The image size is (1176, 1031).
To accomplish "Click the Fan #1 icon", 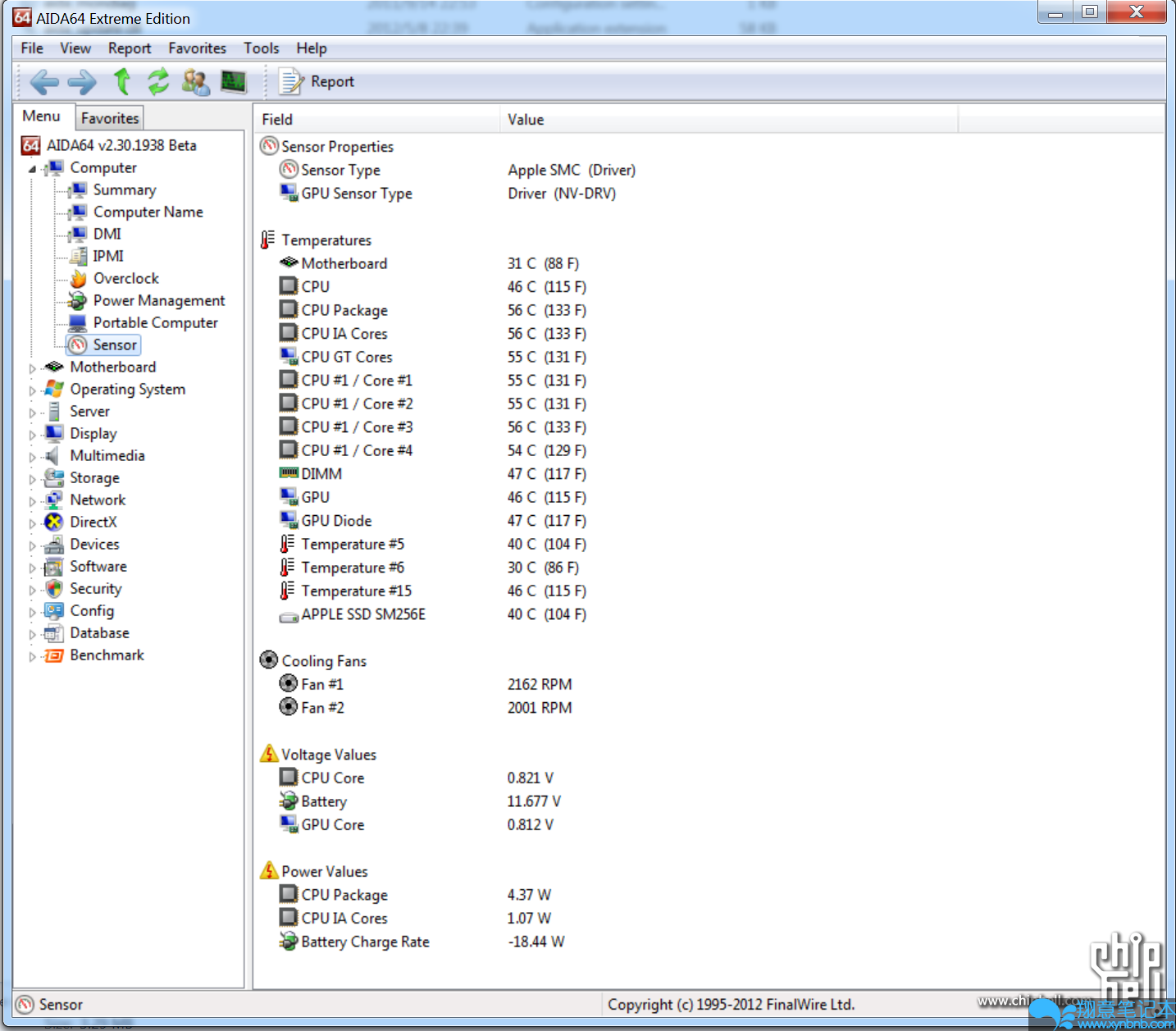I will 289,683.
